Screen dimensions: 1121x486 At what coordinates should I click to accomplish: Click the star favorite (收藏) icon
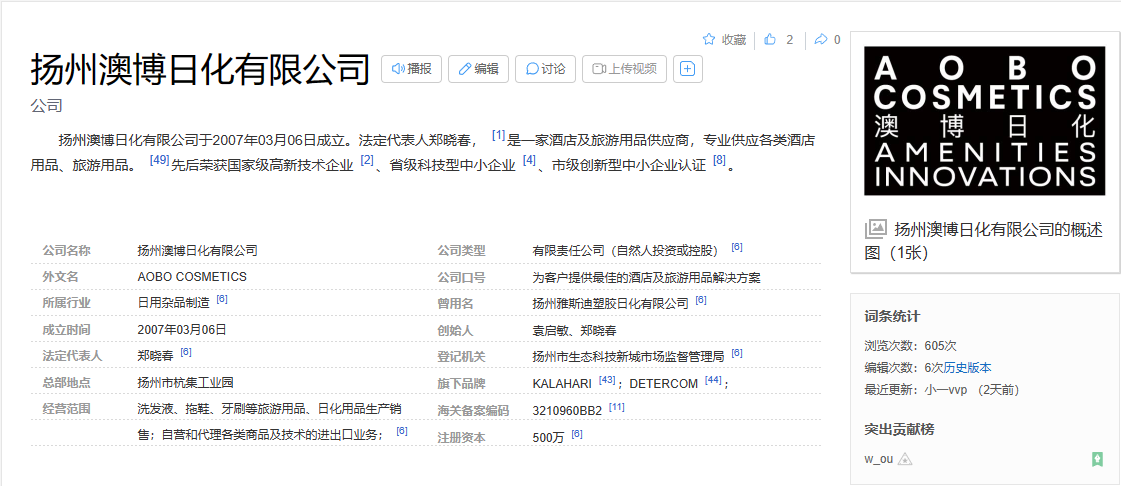click(708, 39)
